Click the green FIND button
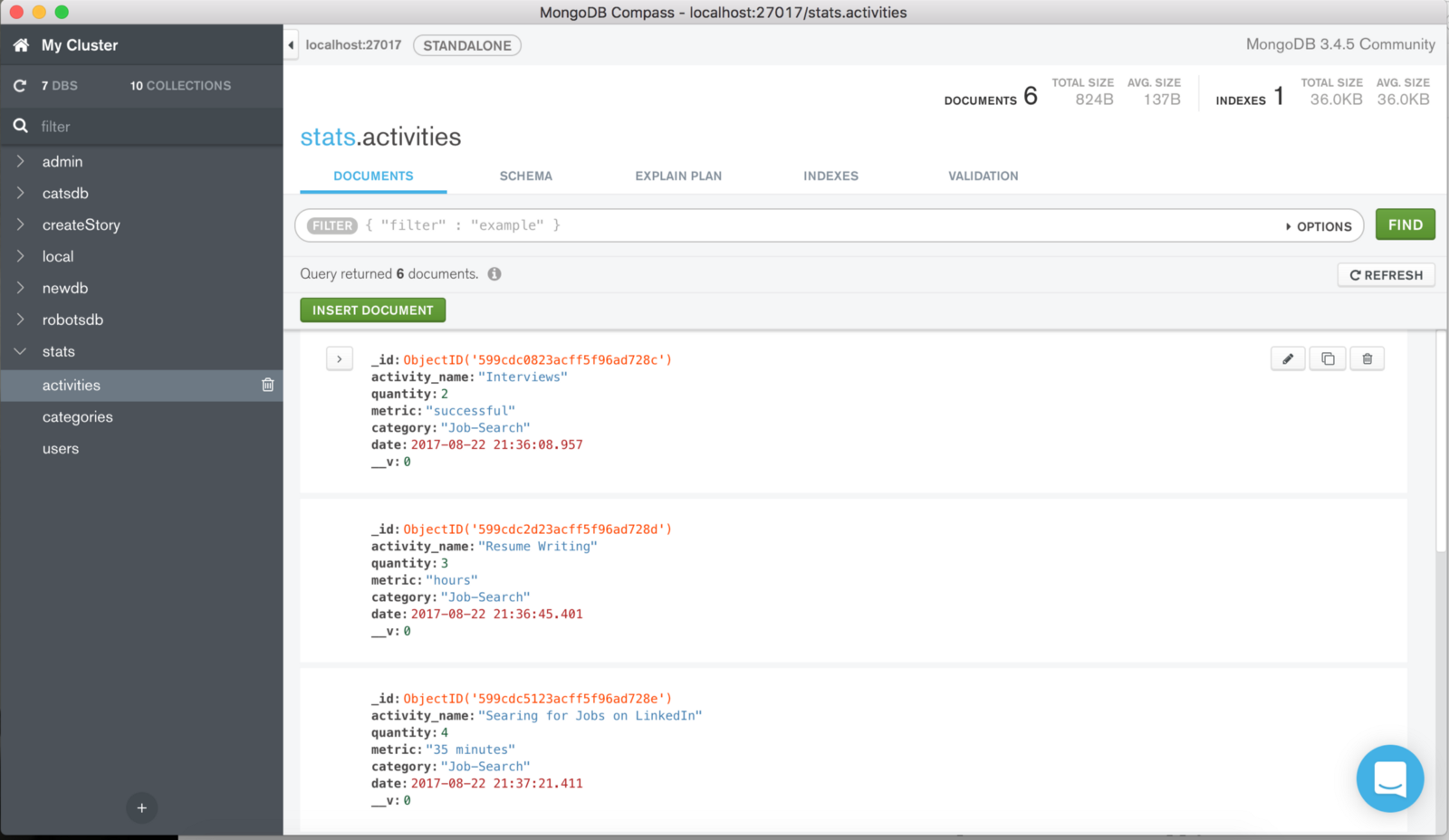Viewport: 1449px width, 840px height. pyautogui.click(x=1405, y=224)
